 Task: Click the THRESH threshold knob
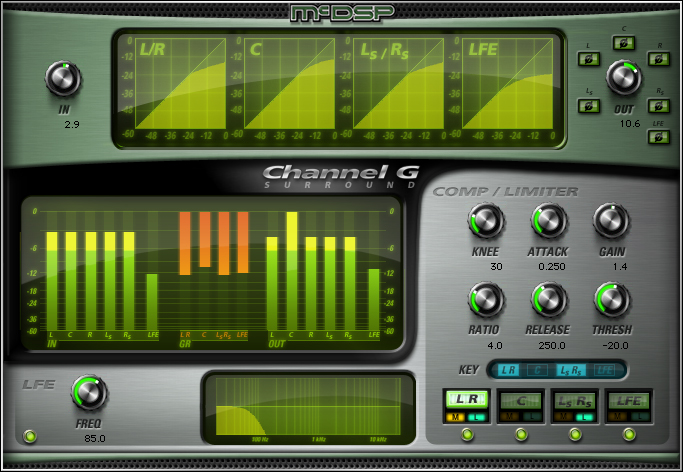pos(612,300)
